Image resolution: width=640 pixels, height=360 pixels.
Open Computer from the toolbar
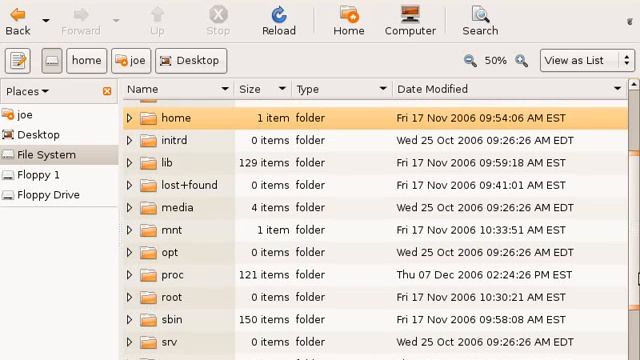(410, 21)
